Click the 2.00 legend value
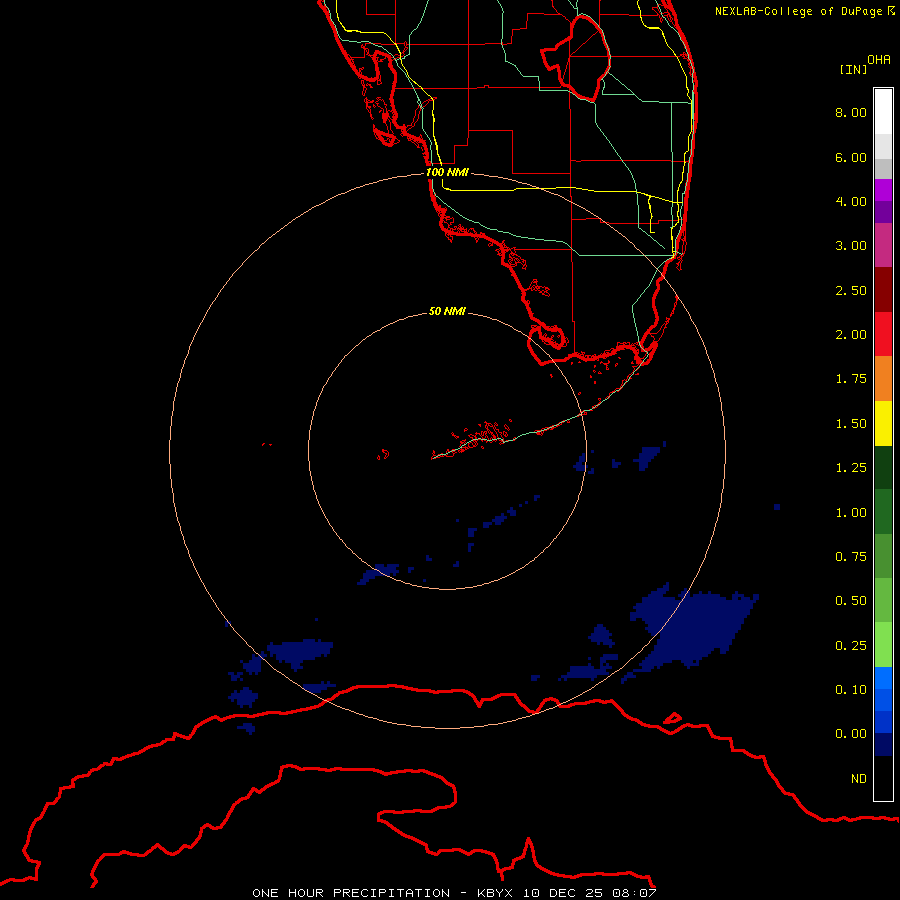This screenshot has width=900, height=900. [851, 335]
